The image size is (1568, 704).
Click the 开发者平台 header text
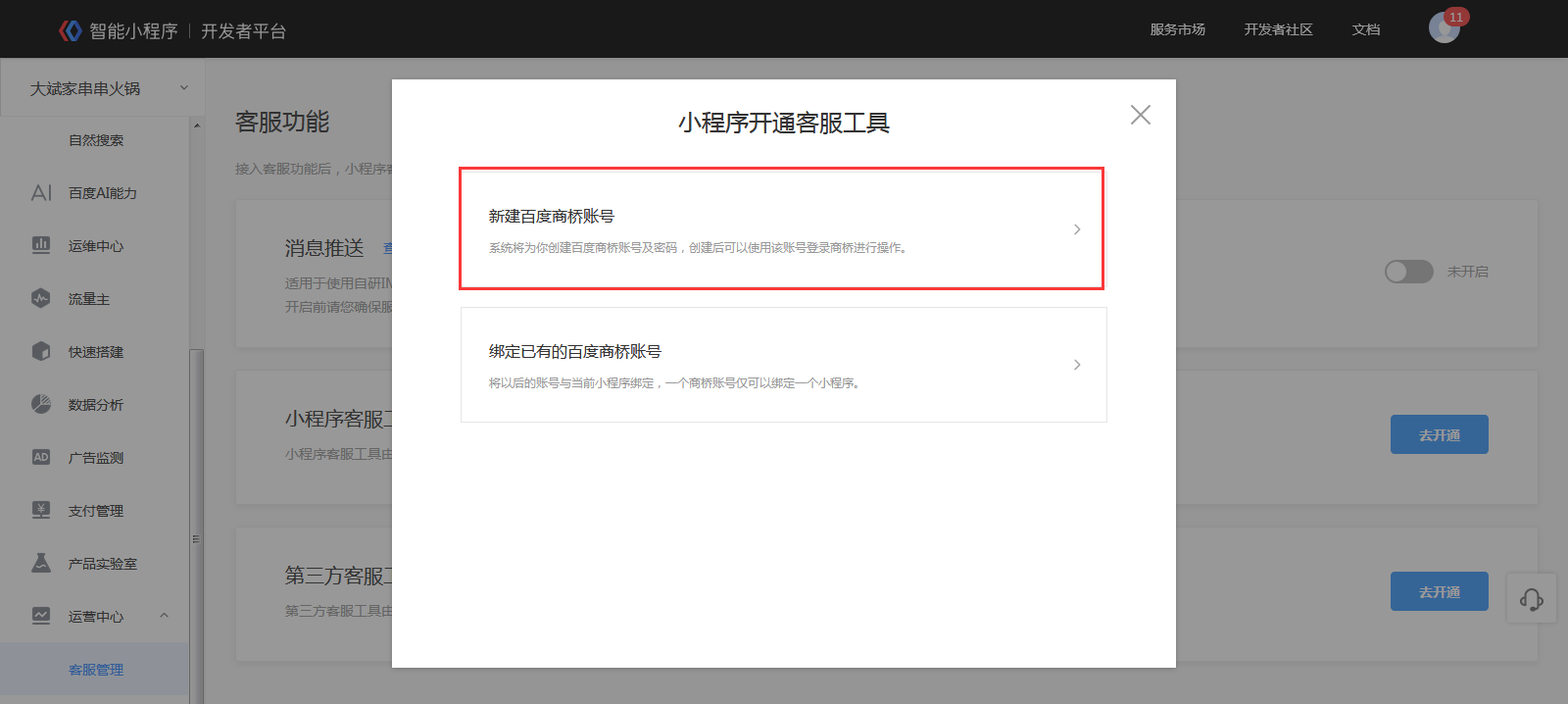coord(244,31)
